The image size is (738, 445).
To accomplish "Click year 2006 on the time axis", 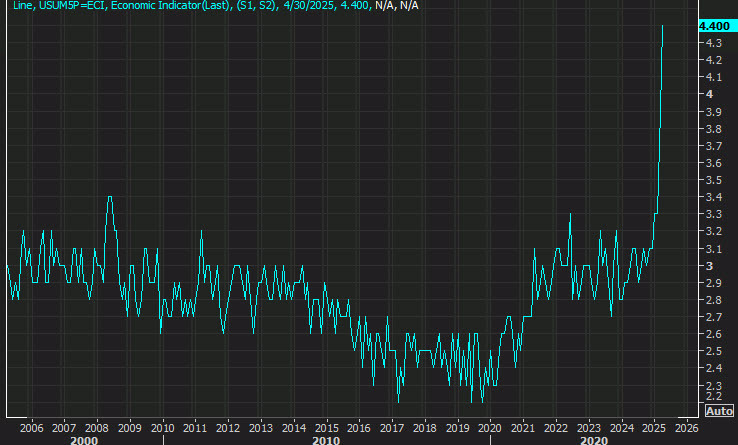I will click(x=31, y=425).
